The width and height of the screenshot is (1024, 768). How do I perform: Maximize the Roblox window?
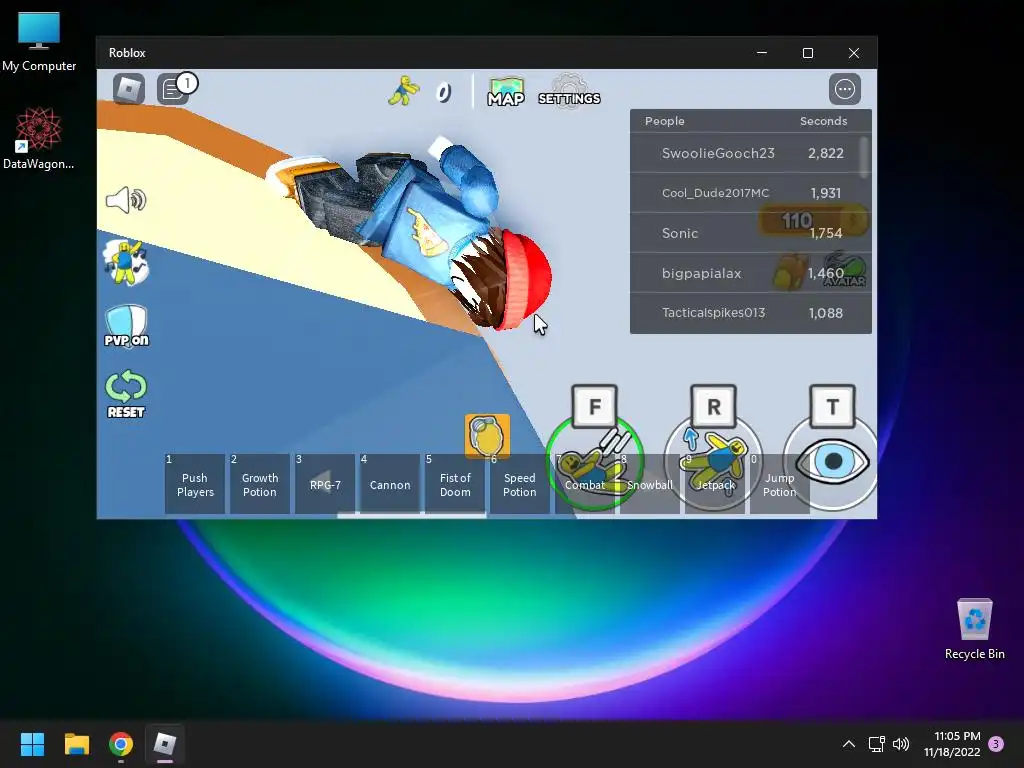(808, 53)
